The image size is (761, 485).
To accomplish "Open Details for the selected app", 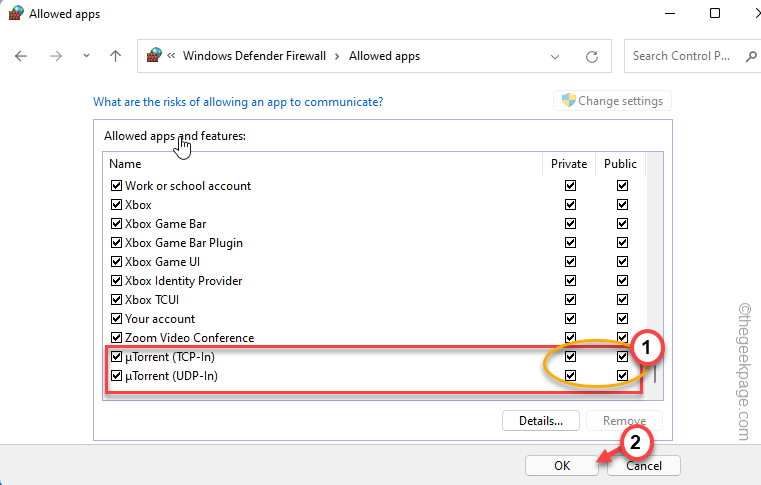I will pos(541,421).
